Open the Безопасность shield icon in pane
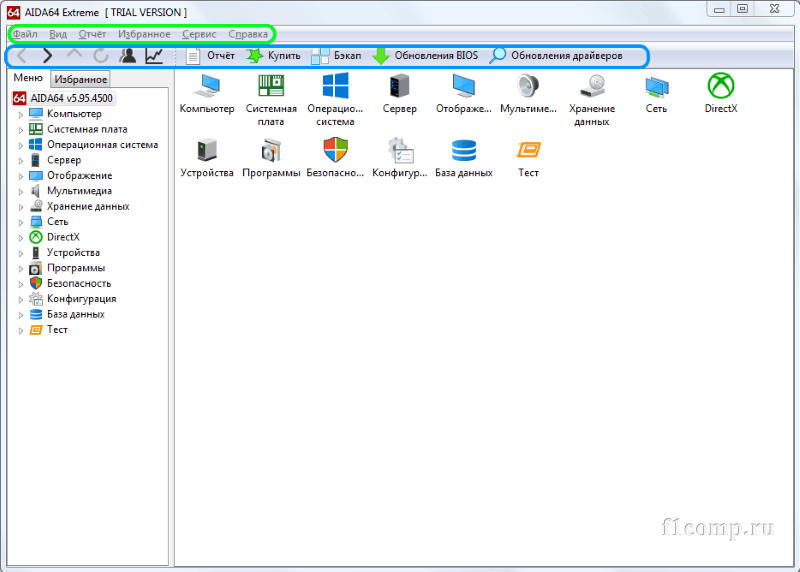 335,150
